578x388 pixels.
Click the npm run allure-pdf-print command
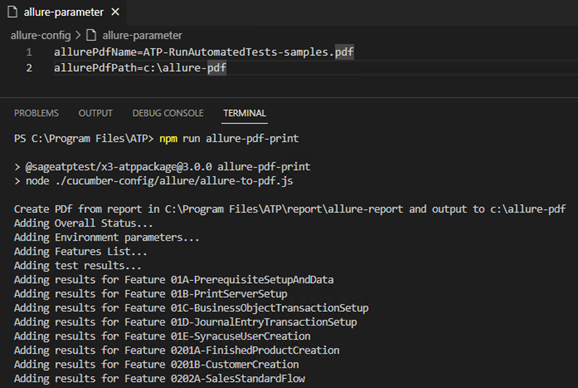(x=229, y=139)
